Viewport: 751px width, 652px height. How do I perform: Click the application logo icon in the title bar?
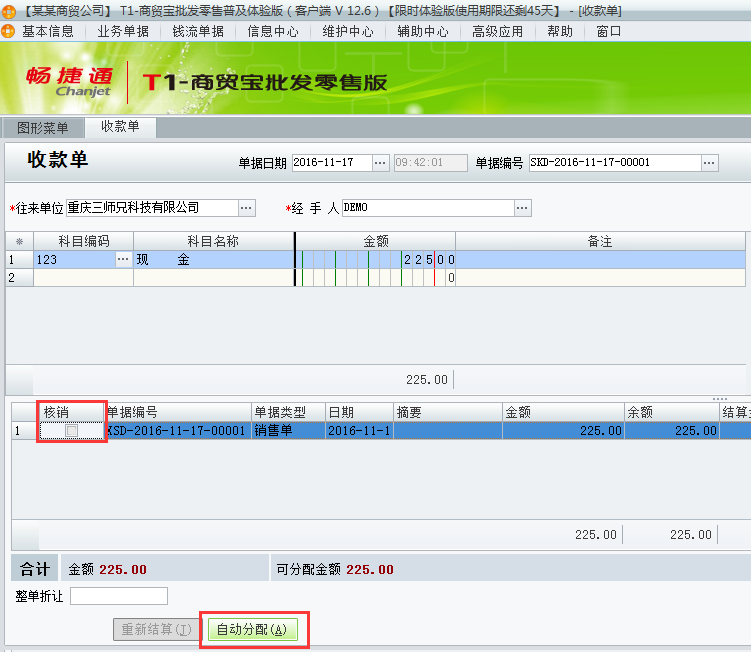point(8,11)
